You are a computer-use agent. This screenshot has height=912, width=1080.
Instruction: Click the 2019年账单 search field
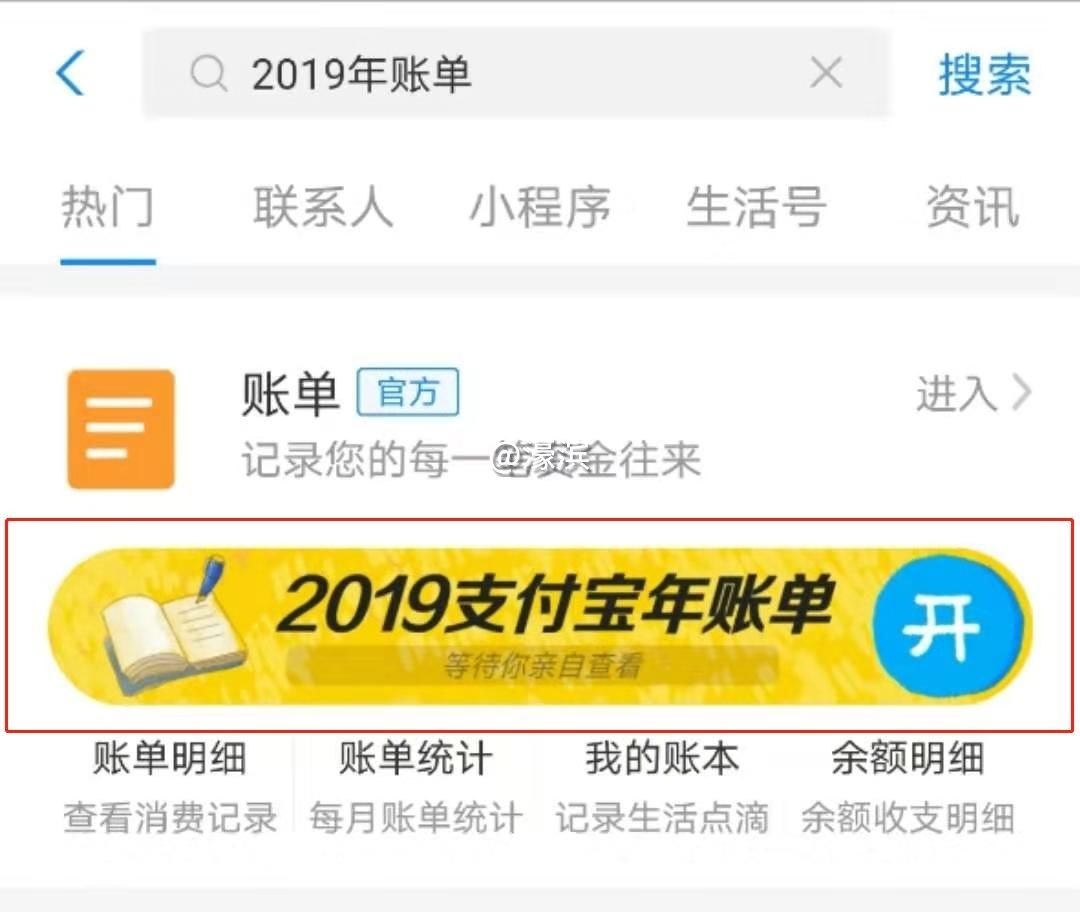point(517,73)
